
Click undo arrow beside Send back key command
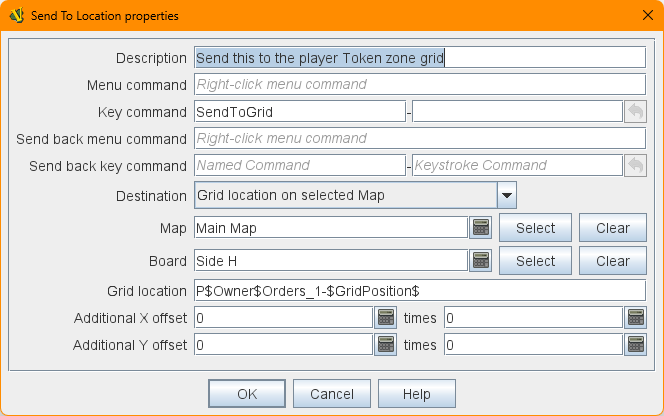pos(635,165)
